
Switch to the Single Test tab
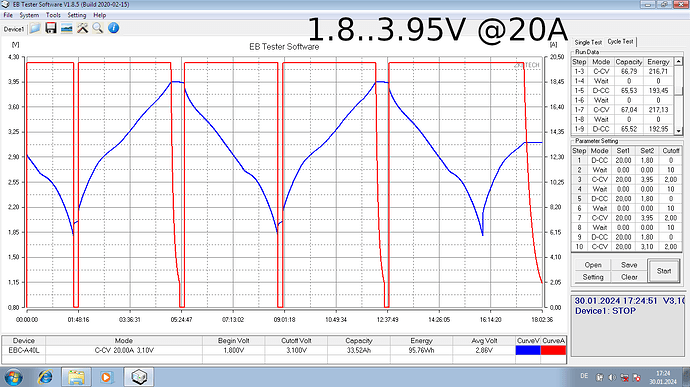(x=588, y=42)
